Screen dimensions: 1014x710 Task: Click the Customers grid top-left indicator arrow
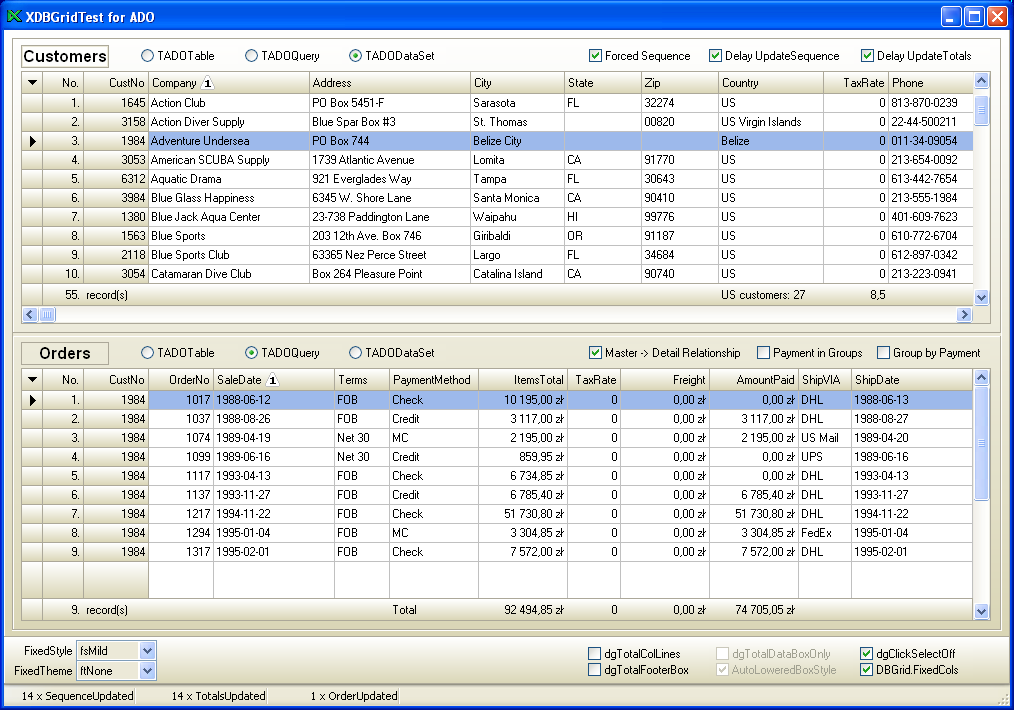pos(32,83)
